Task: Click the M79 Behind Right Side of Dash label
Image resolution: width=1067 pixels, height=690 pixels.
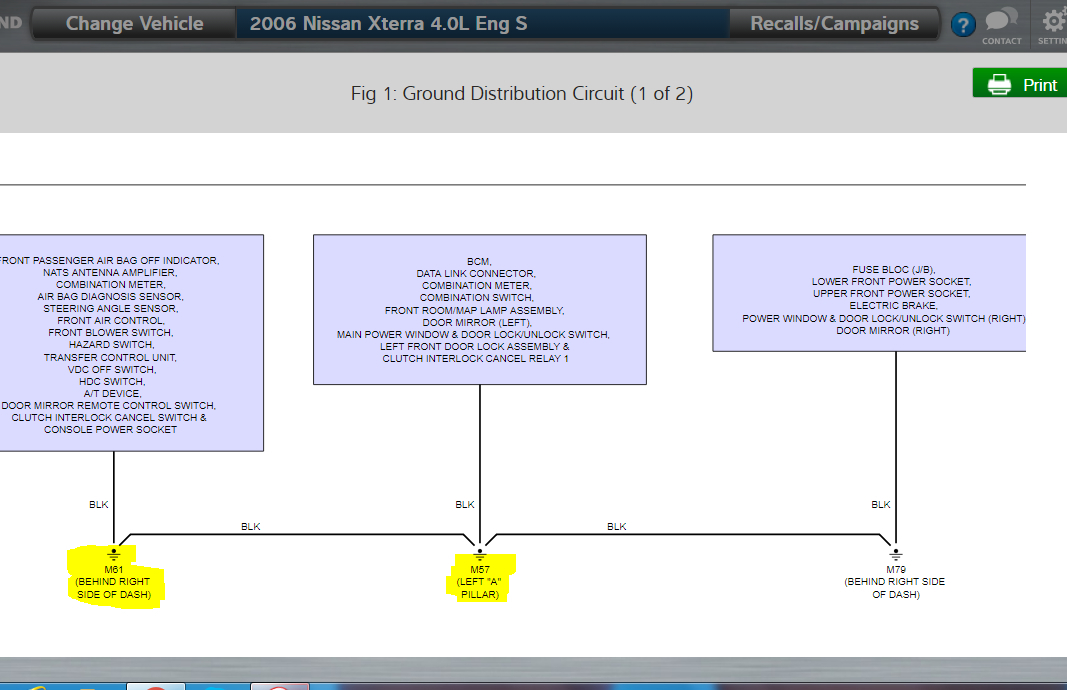Action: point(895,582)
